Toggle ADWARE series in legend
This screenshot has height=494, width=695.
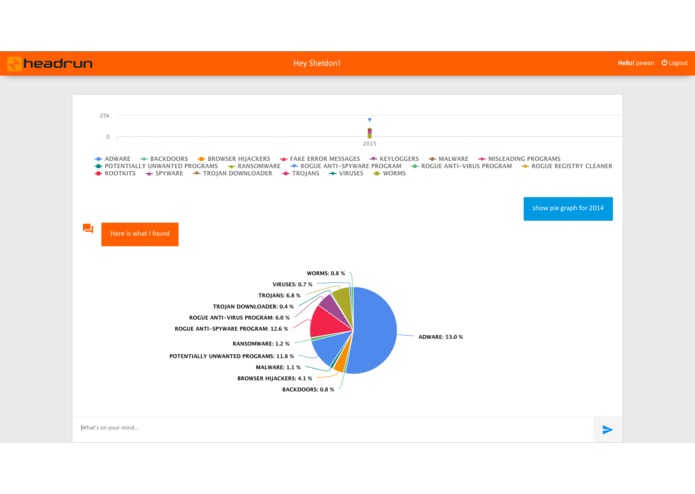[x=113, y=159]
